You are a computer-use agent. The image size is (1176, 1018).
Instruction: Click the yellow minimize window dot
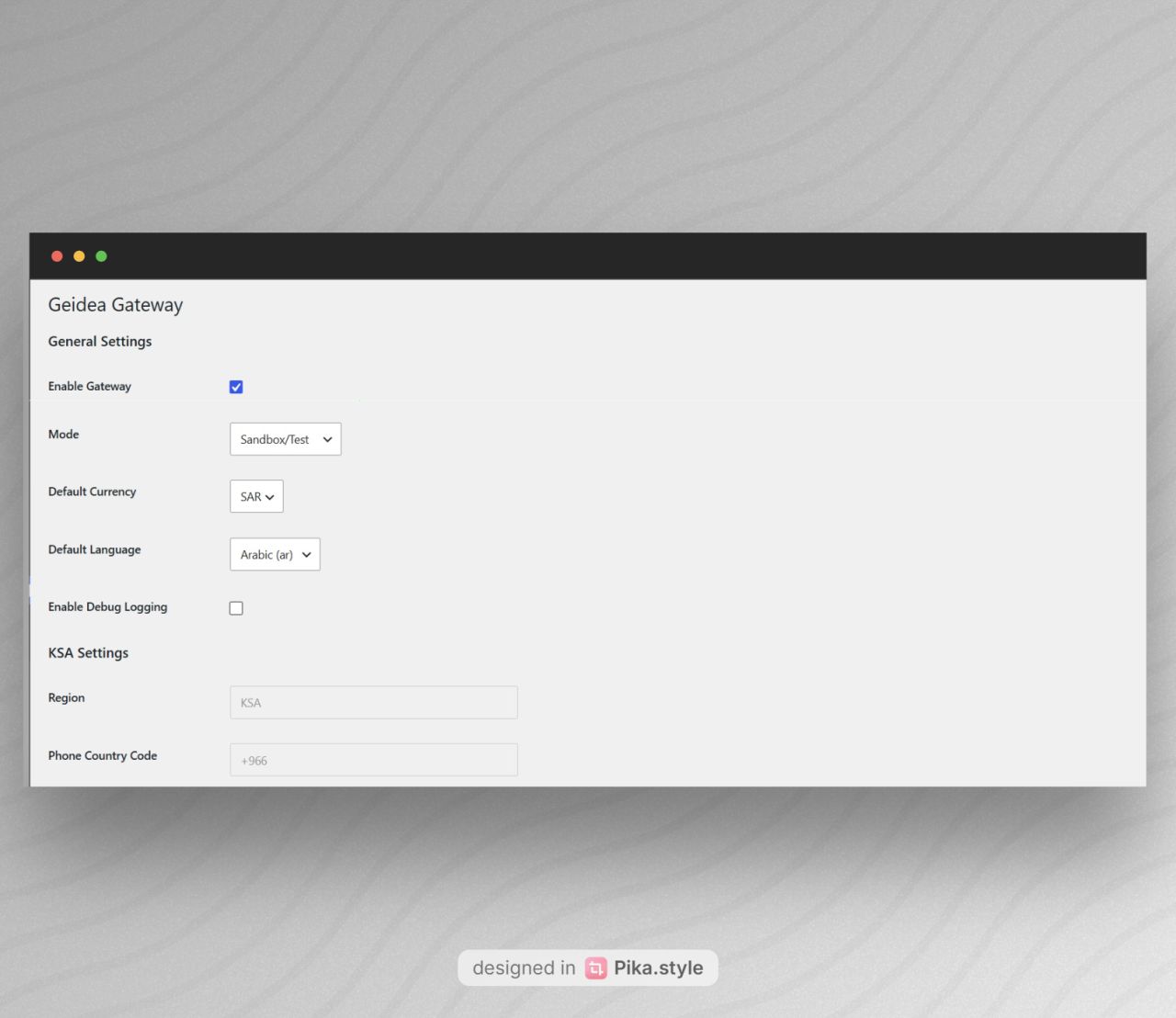pos(79,256)
